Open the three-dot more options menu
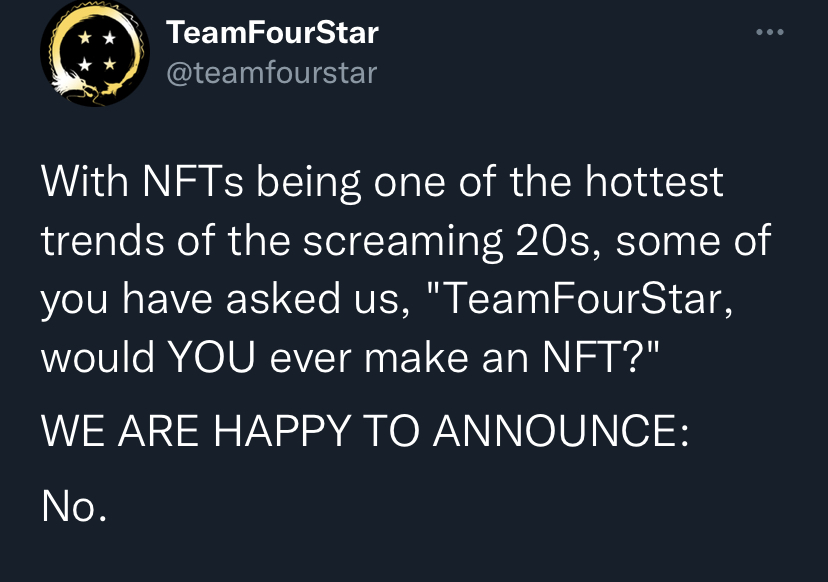This screenshot has height=582, width=828. pos(769,32)
